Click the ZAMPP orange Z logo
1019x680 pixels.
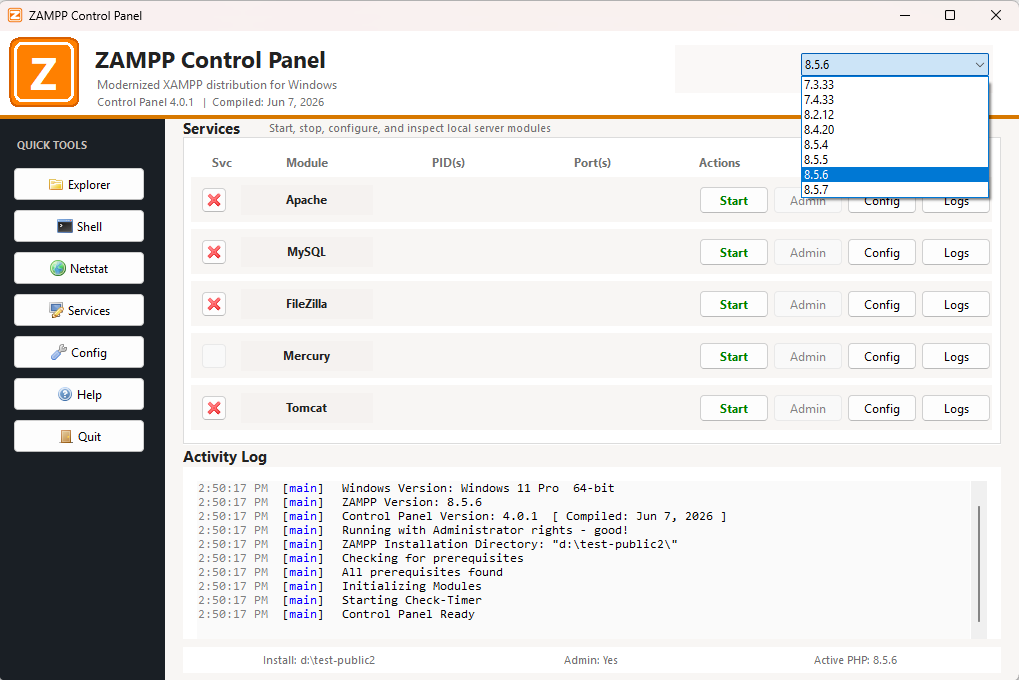pyautogui.click(x=44, y=72)
